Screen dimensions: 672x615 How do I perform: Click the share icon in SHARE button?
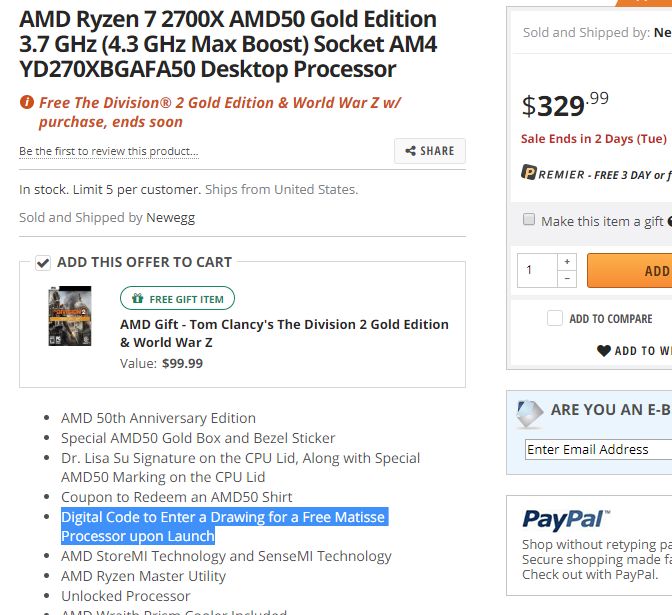[411, 151]
